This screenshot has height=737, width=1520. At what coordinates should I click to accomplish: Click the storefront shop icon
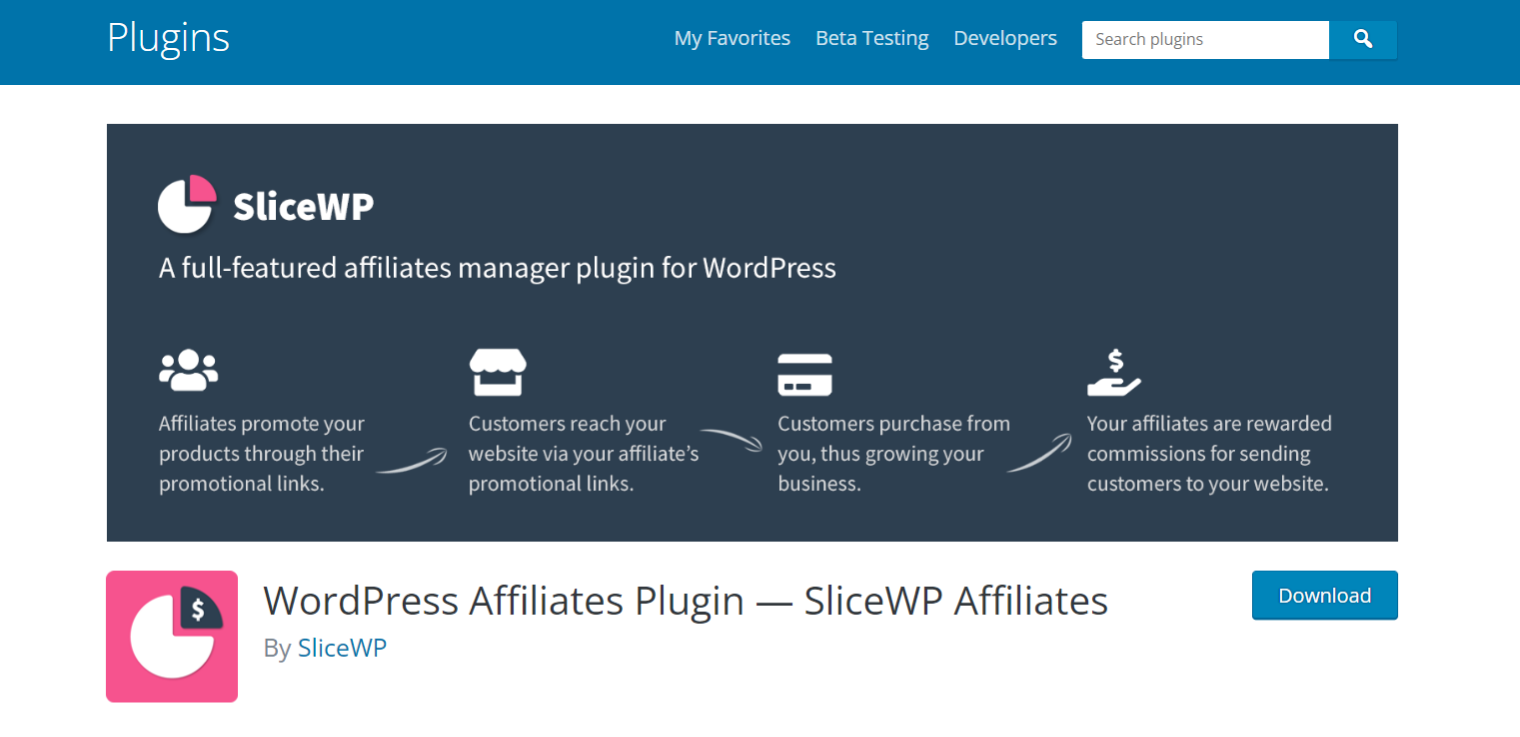(x=498, y=372)
